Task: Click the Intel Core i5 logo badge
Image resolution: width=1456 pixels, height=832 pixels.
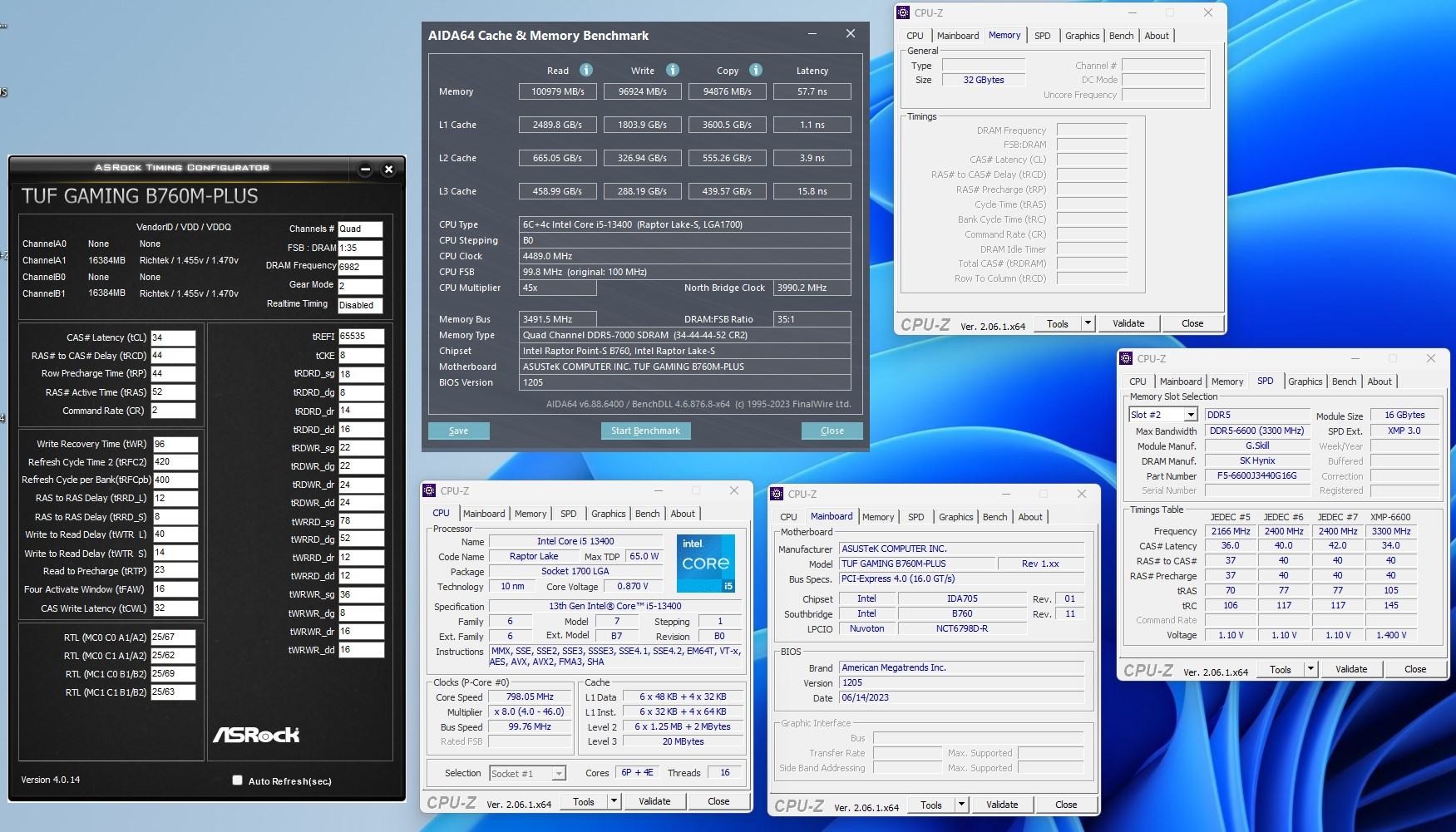Action: (705, 564)
